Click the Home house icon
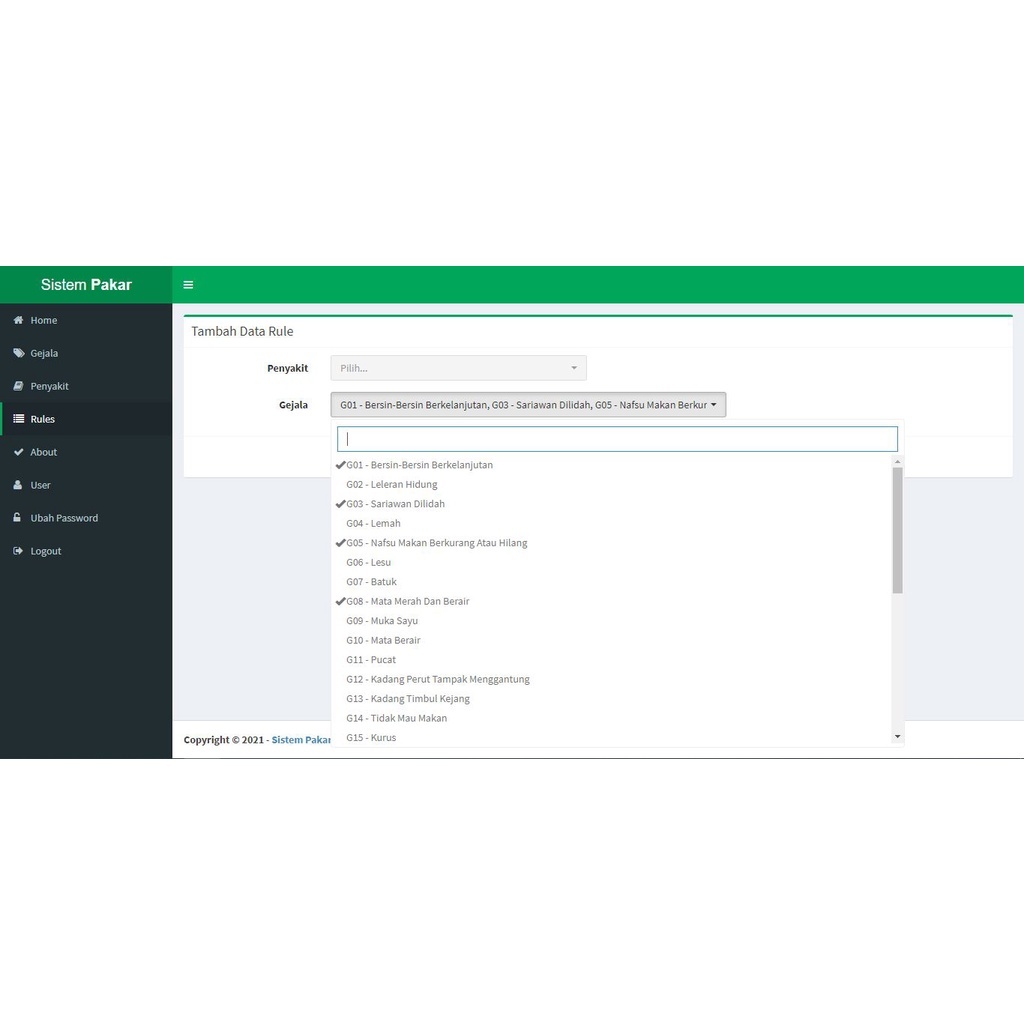The image size is (1024, 1024). [18, 320]
